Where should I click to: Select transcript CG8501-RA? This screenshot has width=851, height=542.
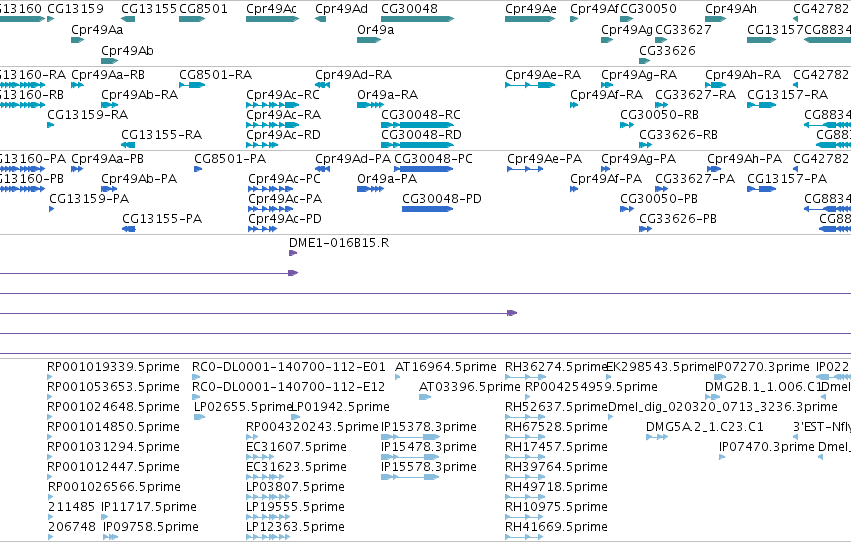pos(192,85)
